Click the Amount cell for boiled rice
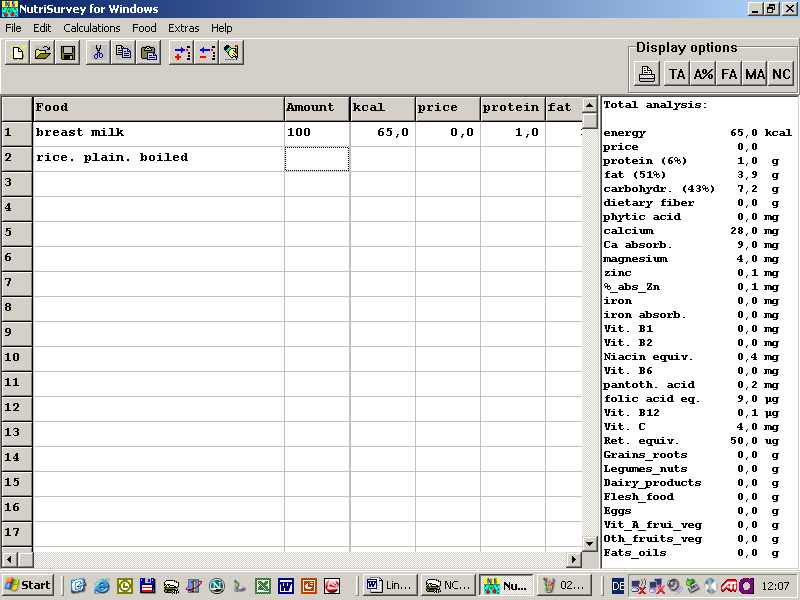The image size is (800, 600). pos(316,158)
